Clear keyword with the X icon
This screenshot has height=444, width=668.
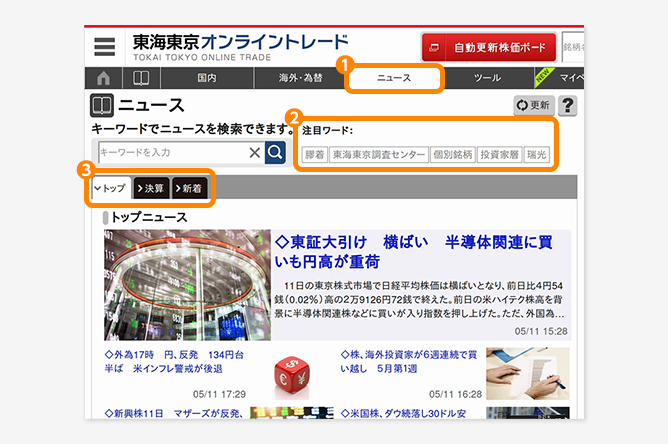point(255,152)
